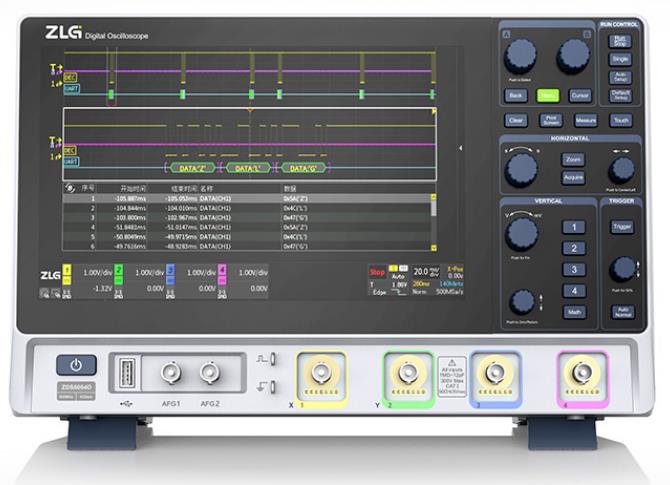Tap the red Stop status indicator
Image resolution: width=670 pixels, height=485 pixels.
(x=376, y=270)
